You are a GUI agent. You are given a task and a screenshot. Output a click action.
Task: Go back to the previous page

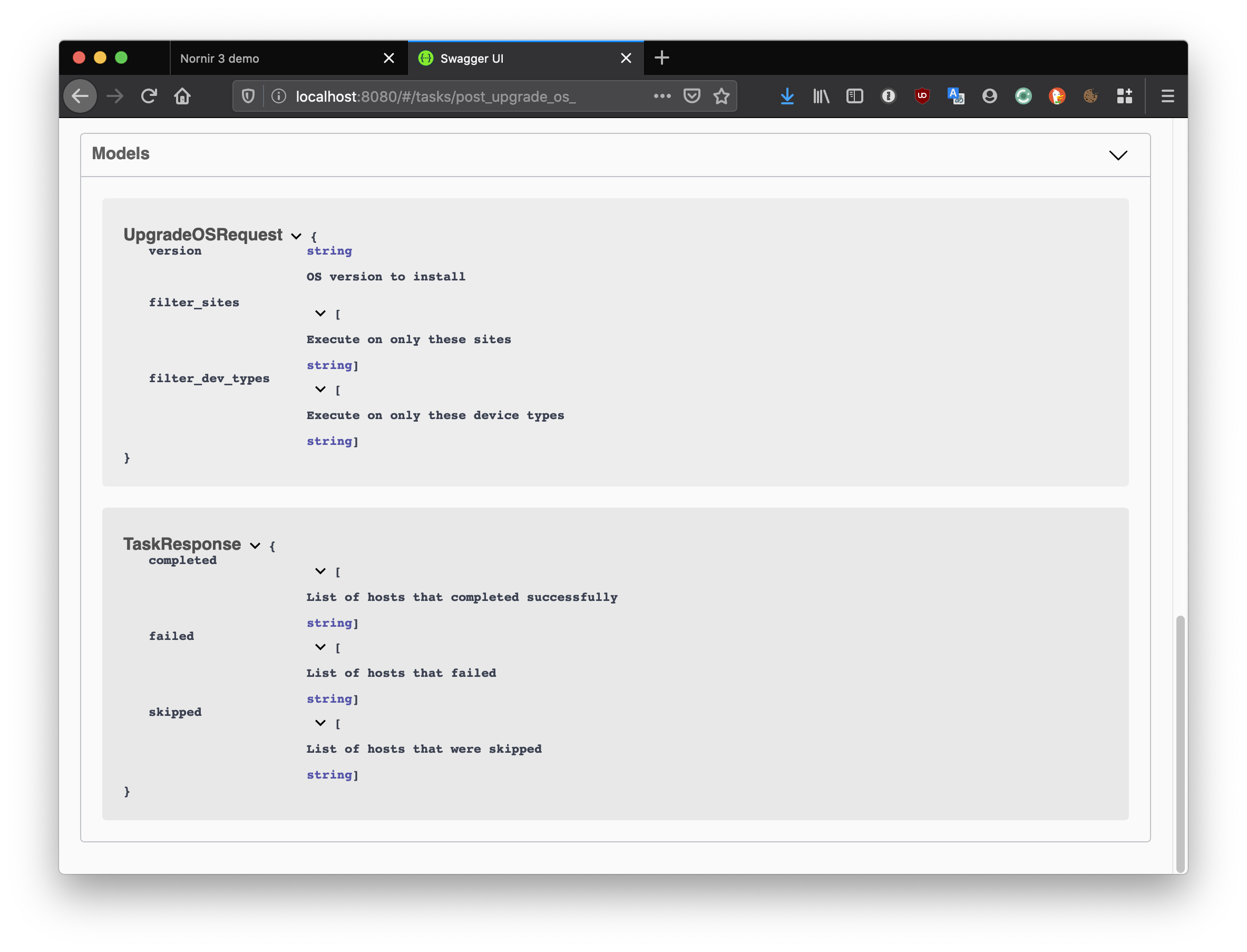point(80,96)
